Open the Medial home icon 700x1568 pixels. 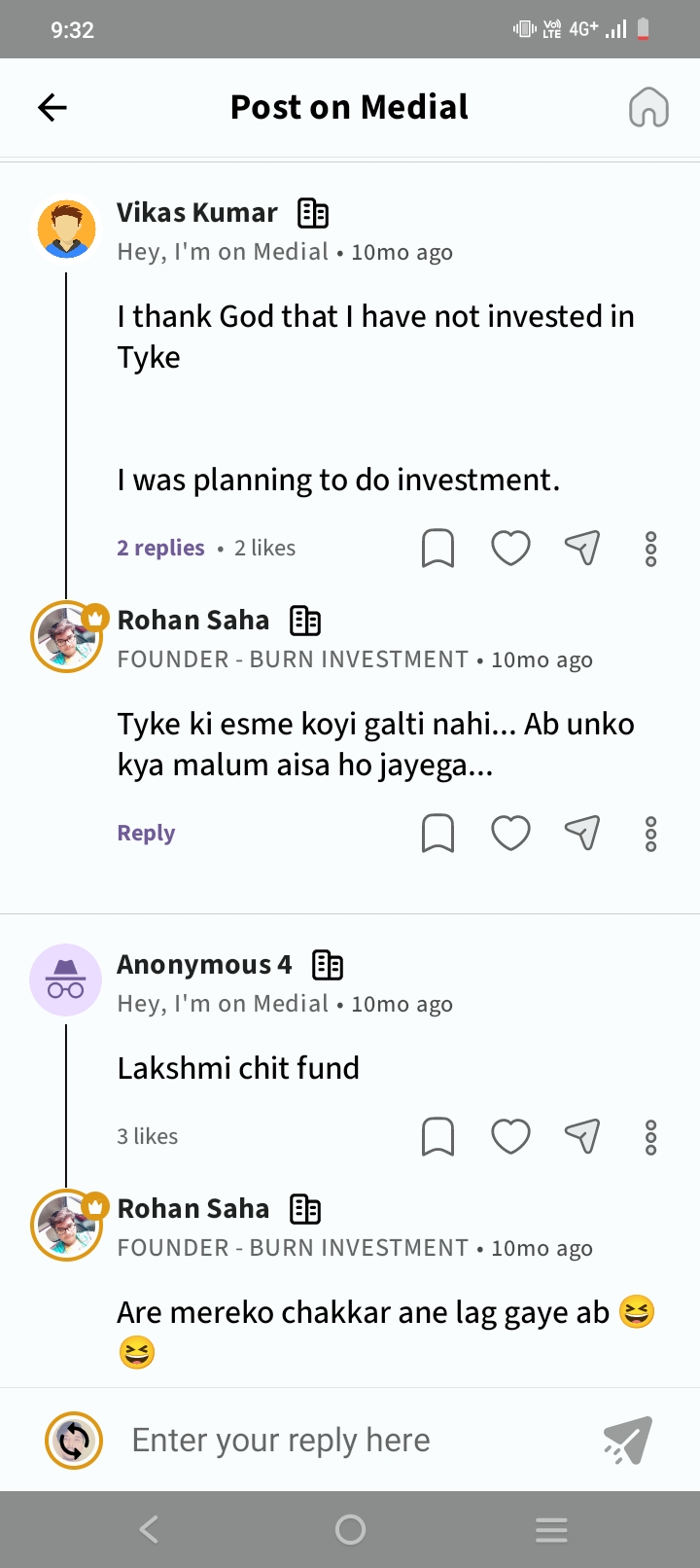tap(648, 107)
